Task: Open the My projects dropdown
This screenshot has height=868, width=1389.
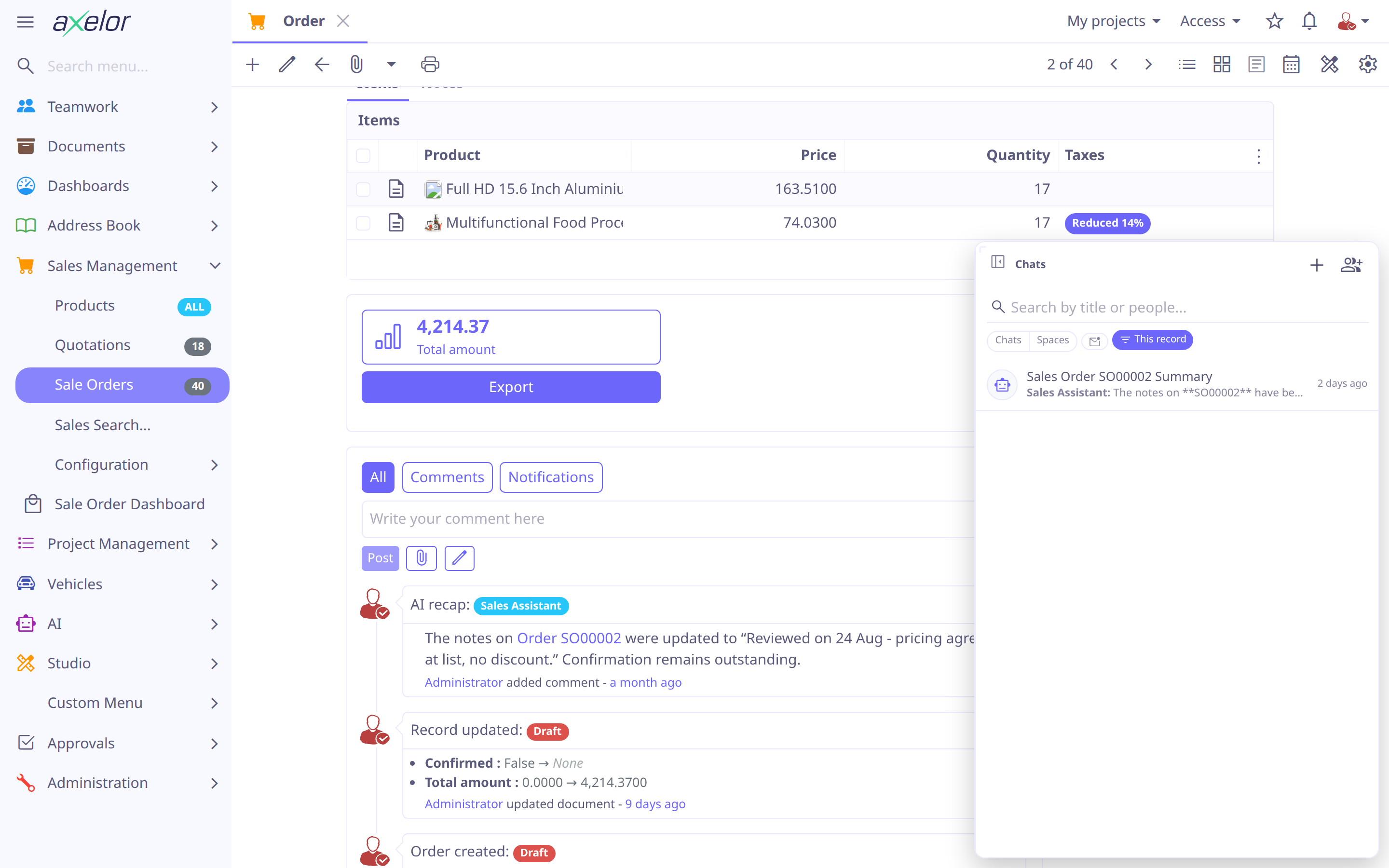Action: (x=1114, y=21)
